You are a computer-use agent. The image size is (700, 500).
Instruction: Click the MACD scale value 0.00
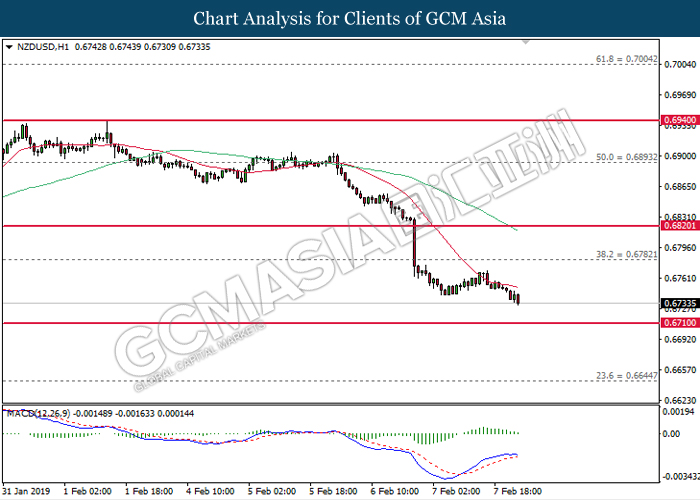671,434
